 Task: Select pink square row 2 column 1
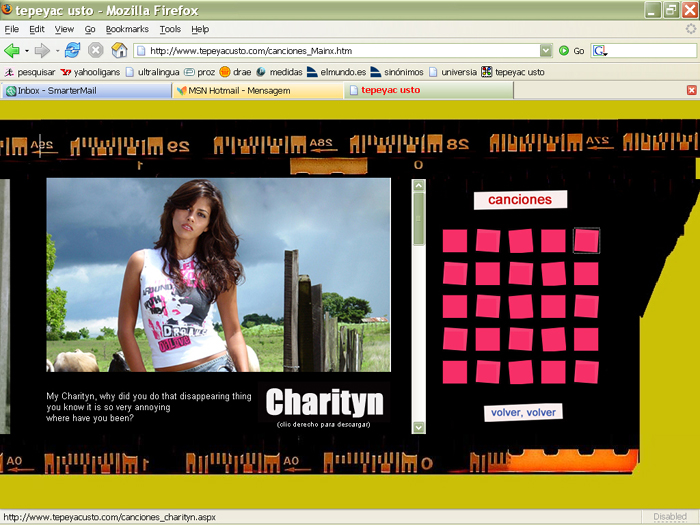[455, 273]
